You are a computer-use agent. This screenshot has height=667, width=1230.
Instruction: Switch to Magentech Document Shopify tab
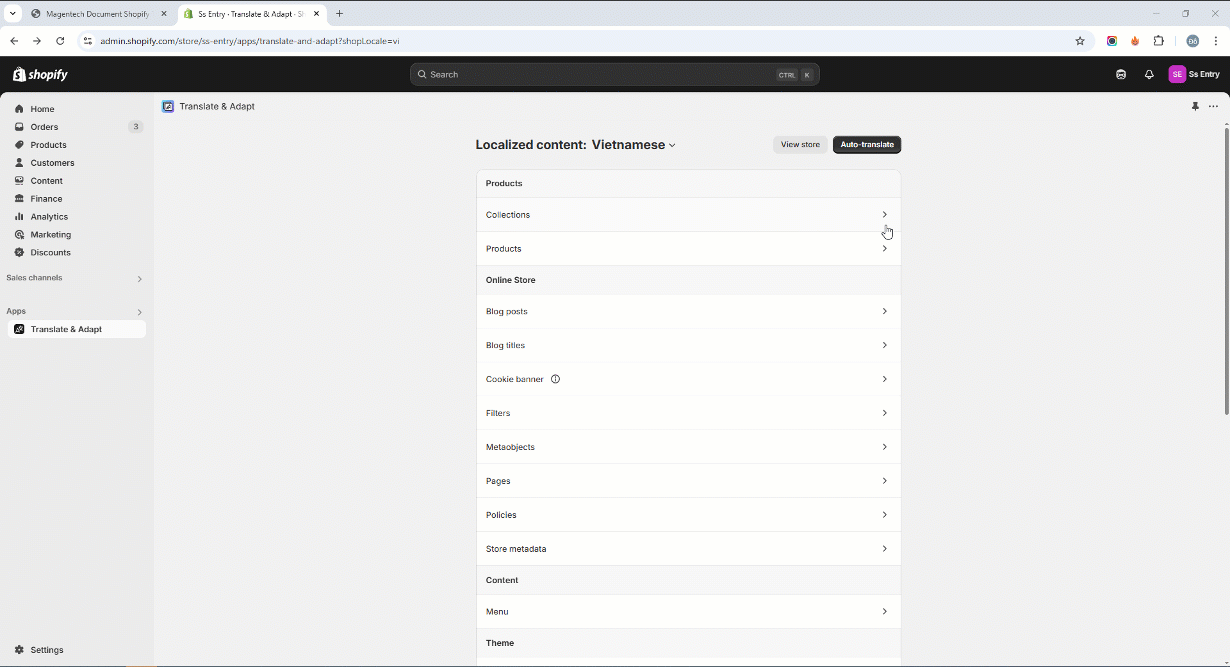[98, 14]
